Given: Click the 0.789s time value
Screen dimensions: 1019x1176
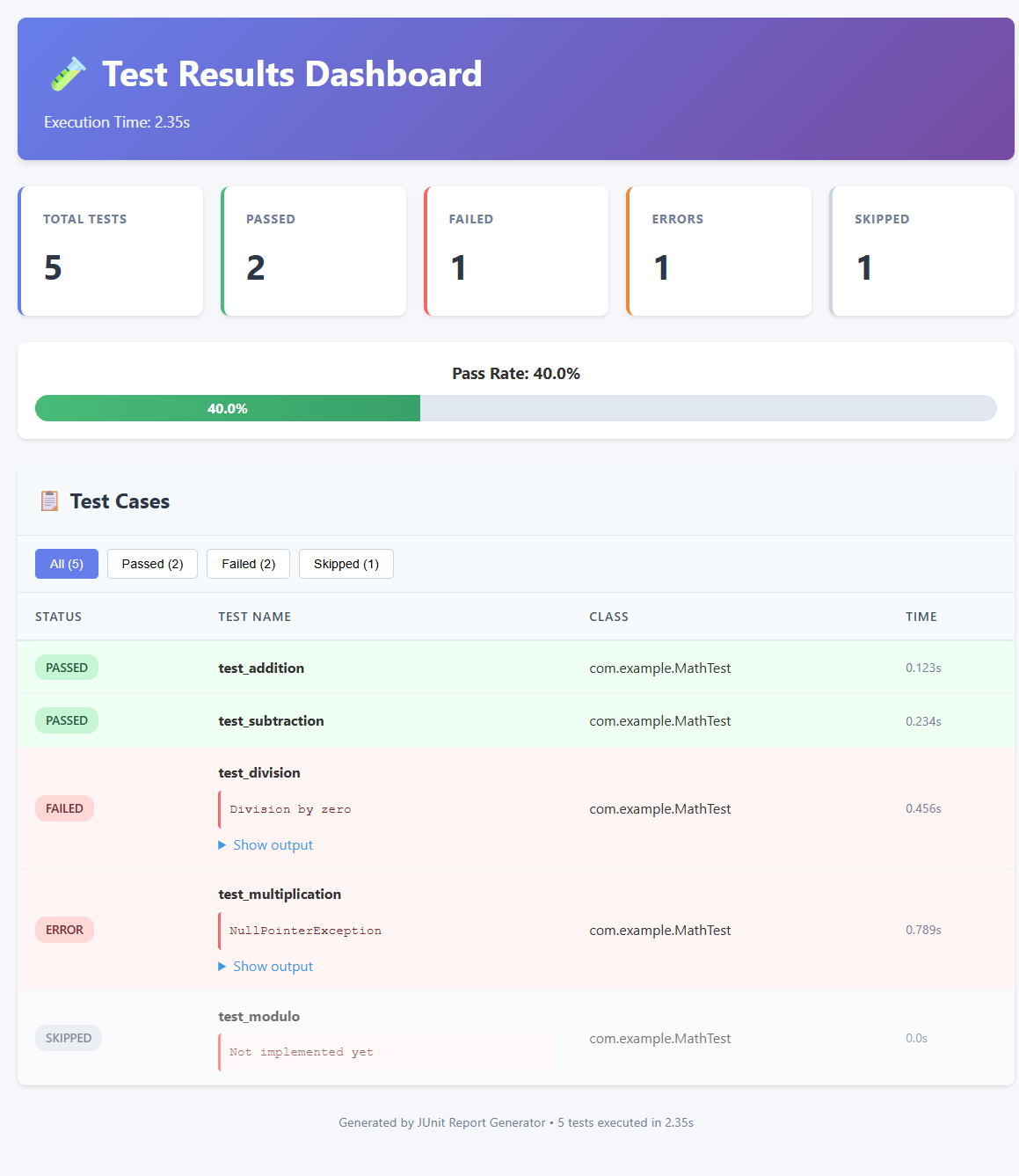Looking at the screenshot, I should pyautogui.click(x=923, y=930).
